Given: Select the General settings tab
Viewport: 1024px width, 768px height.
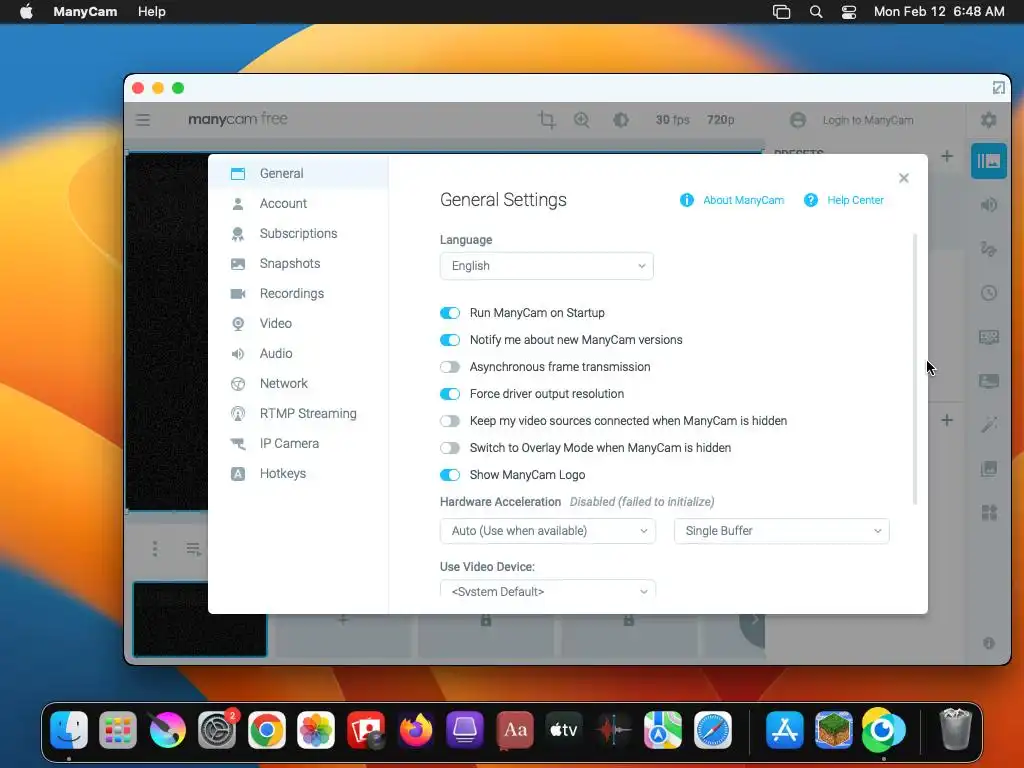Looking at the screenshot, I should coord(298,173).
